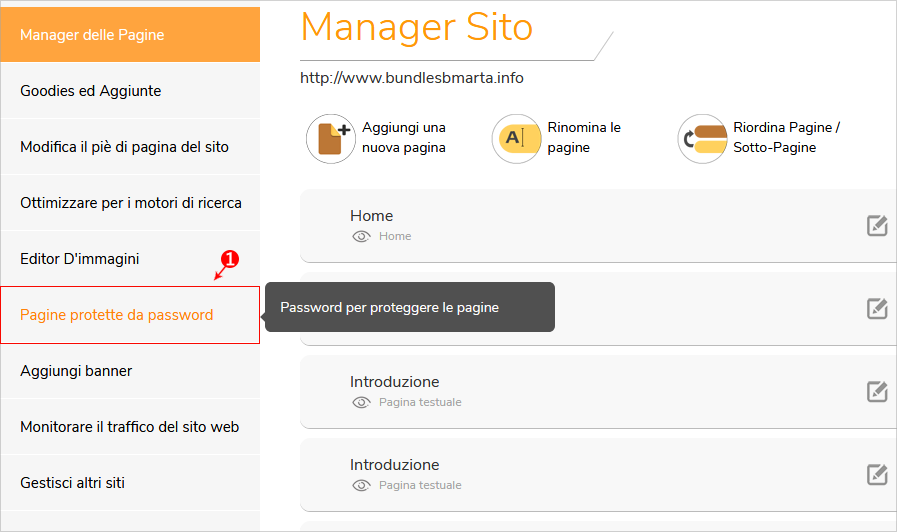Click the Add new page icon

[x=331, y=138]
